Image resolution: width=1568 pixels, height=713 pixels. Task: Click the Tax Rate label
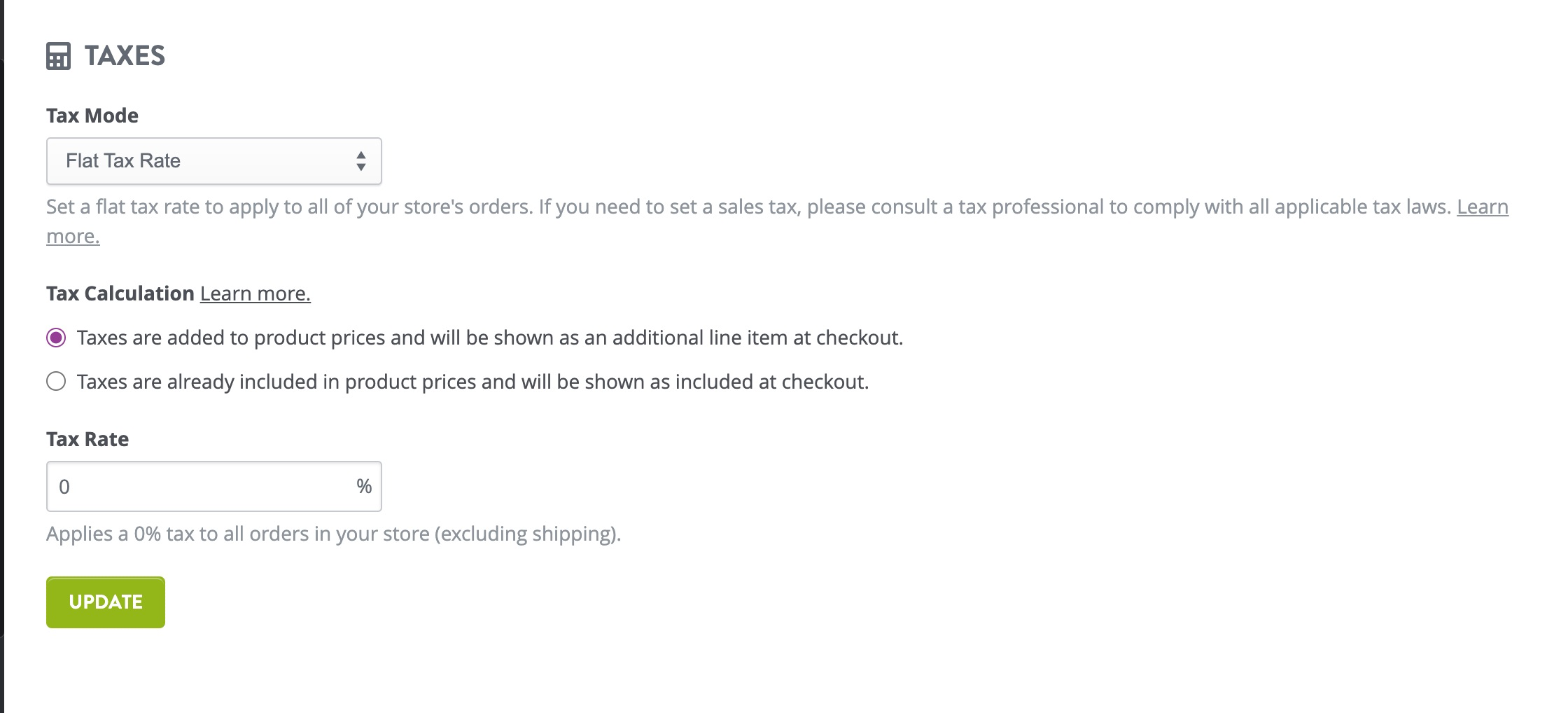click(87, 439)
